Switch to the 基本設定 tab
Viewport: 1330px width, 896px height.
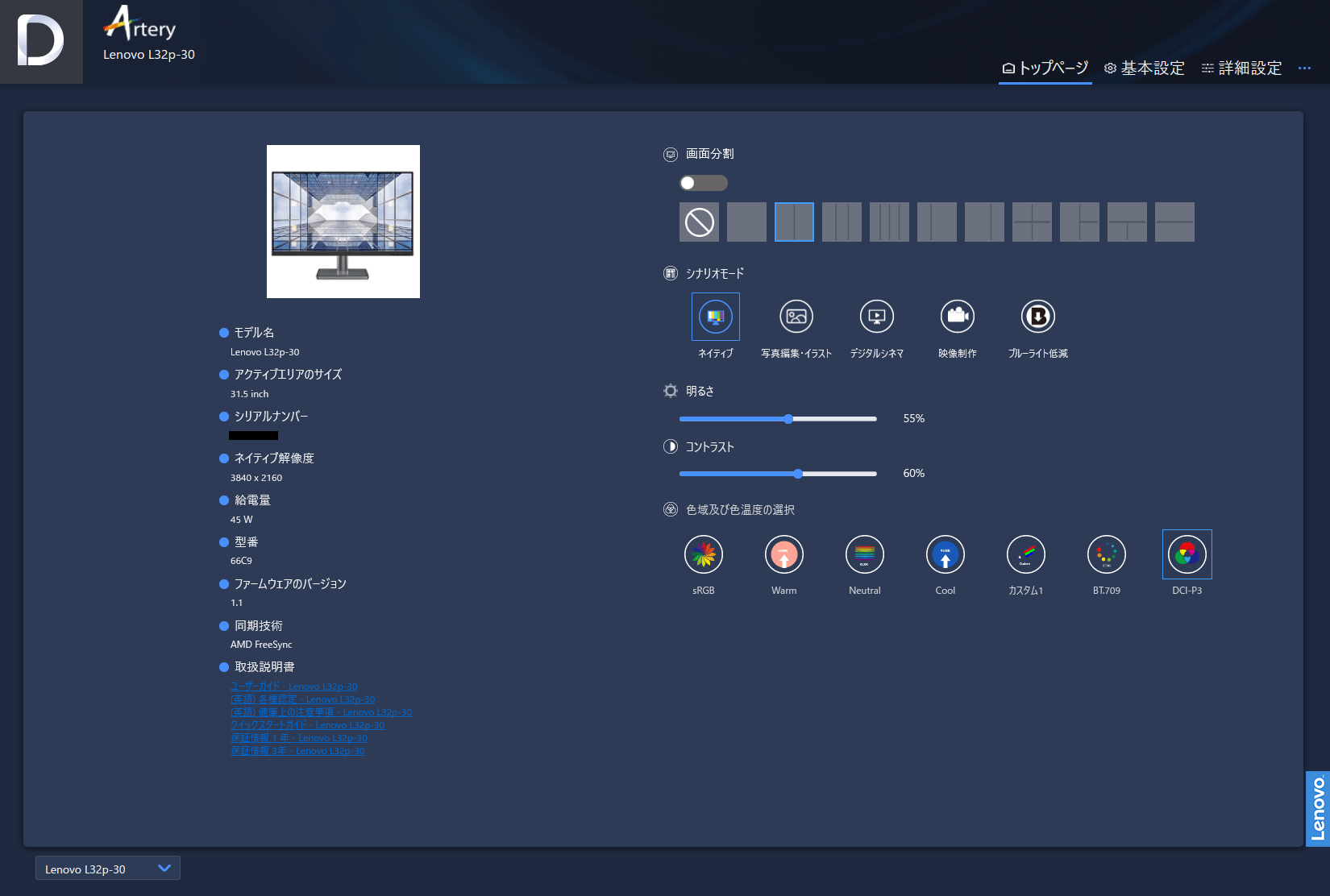point(1144,68)
